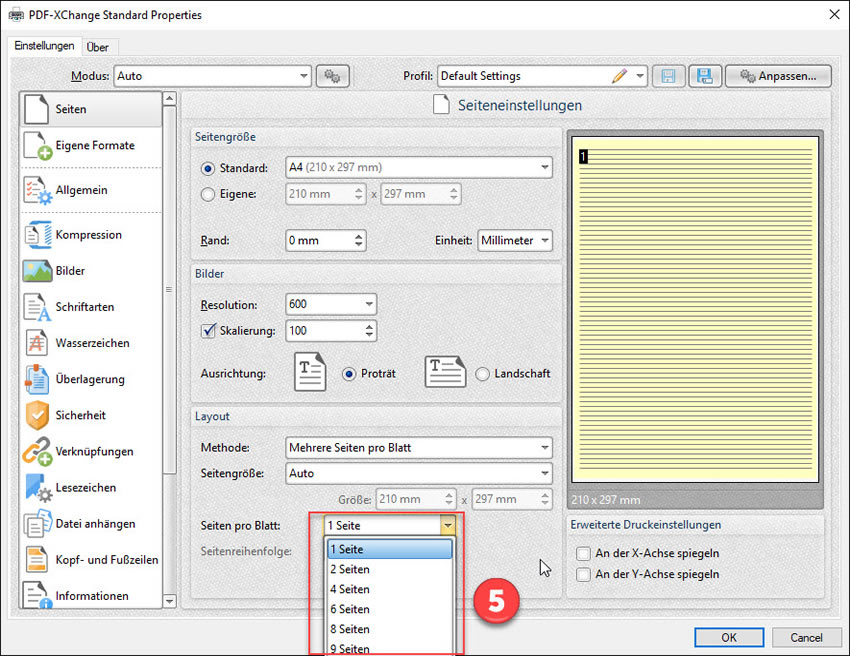Open Verknüpfungen settings in the sidebar
850x656 pixels.
(x=91, y=452)
